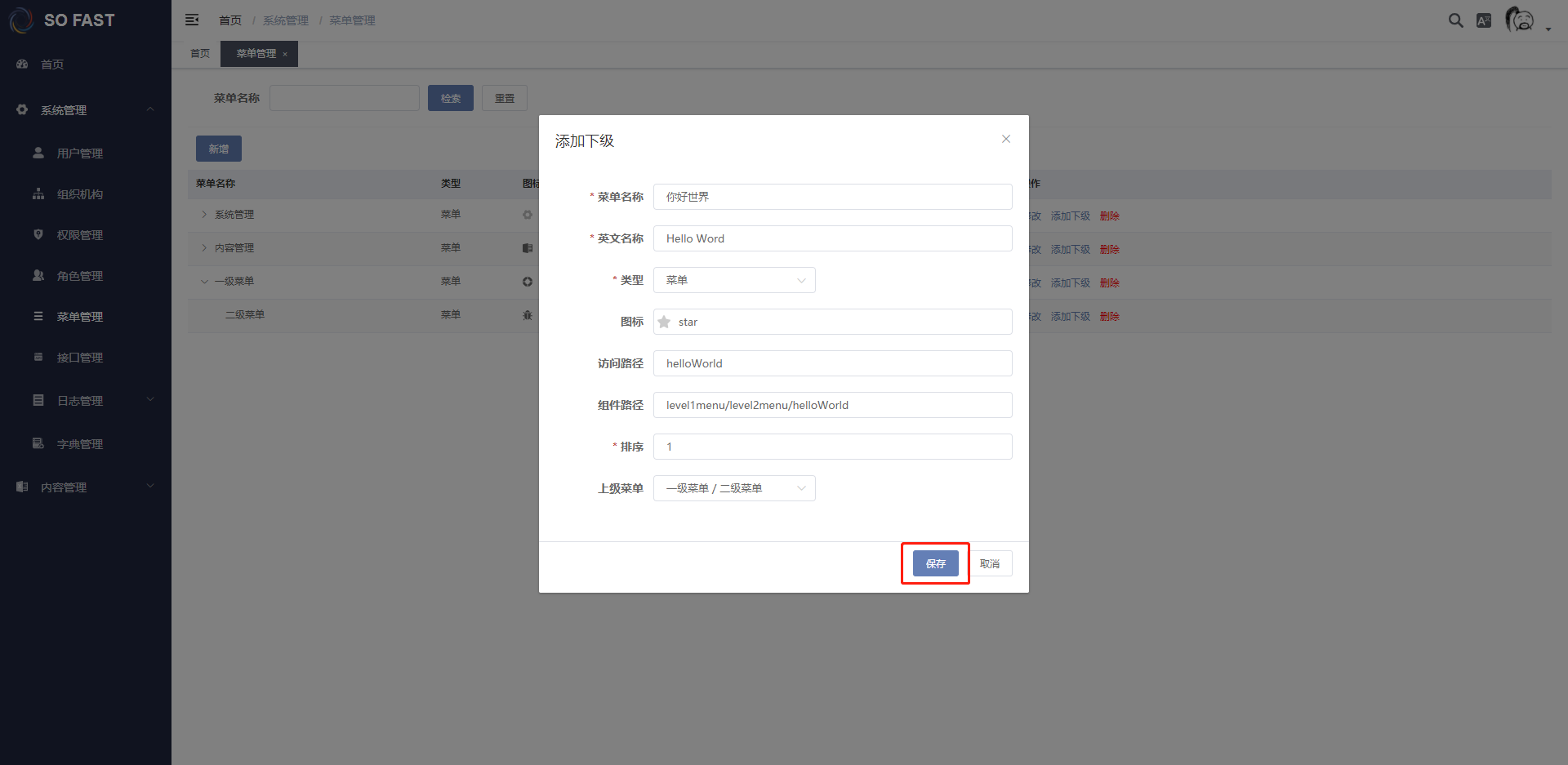Open 组织机构 in the sidebar

coord(79,194)
